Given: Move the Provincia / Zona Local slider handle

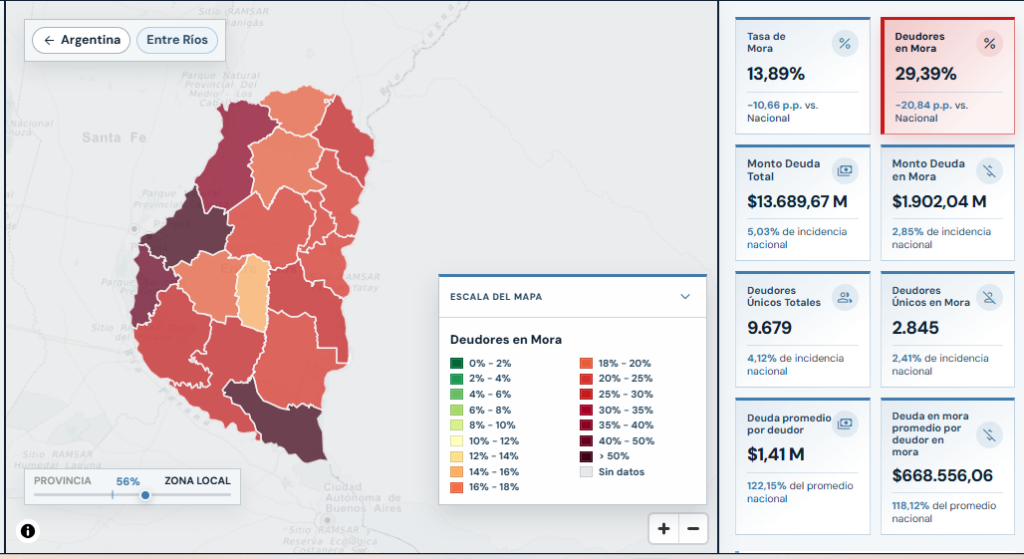Looking at the screenshot, I should point(145,495).
